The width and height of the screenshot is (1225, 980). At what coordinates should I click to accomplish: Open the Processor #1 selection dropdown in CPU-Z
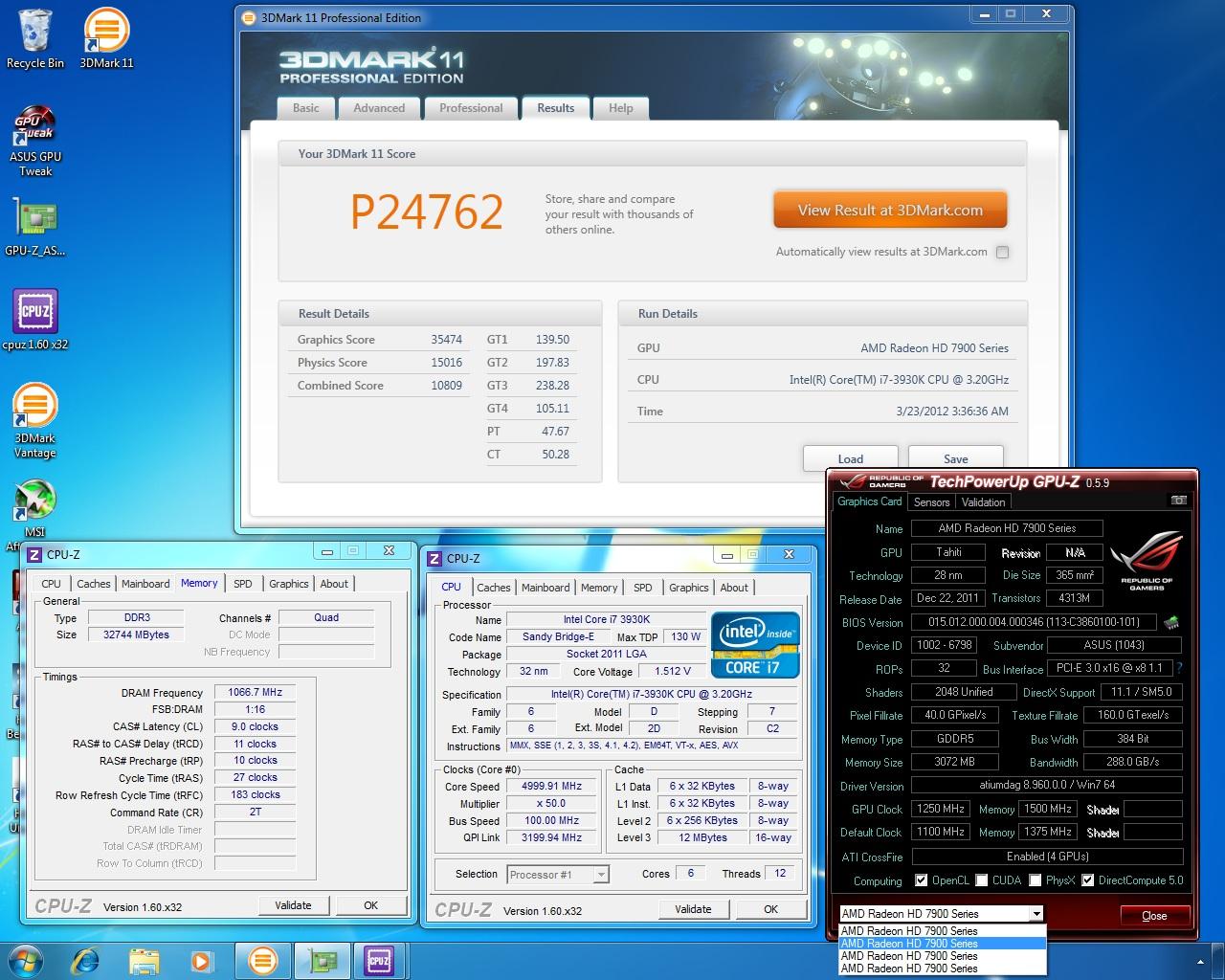558,874
